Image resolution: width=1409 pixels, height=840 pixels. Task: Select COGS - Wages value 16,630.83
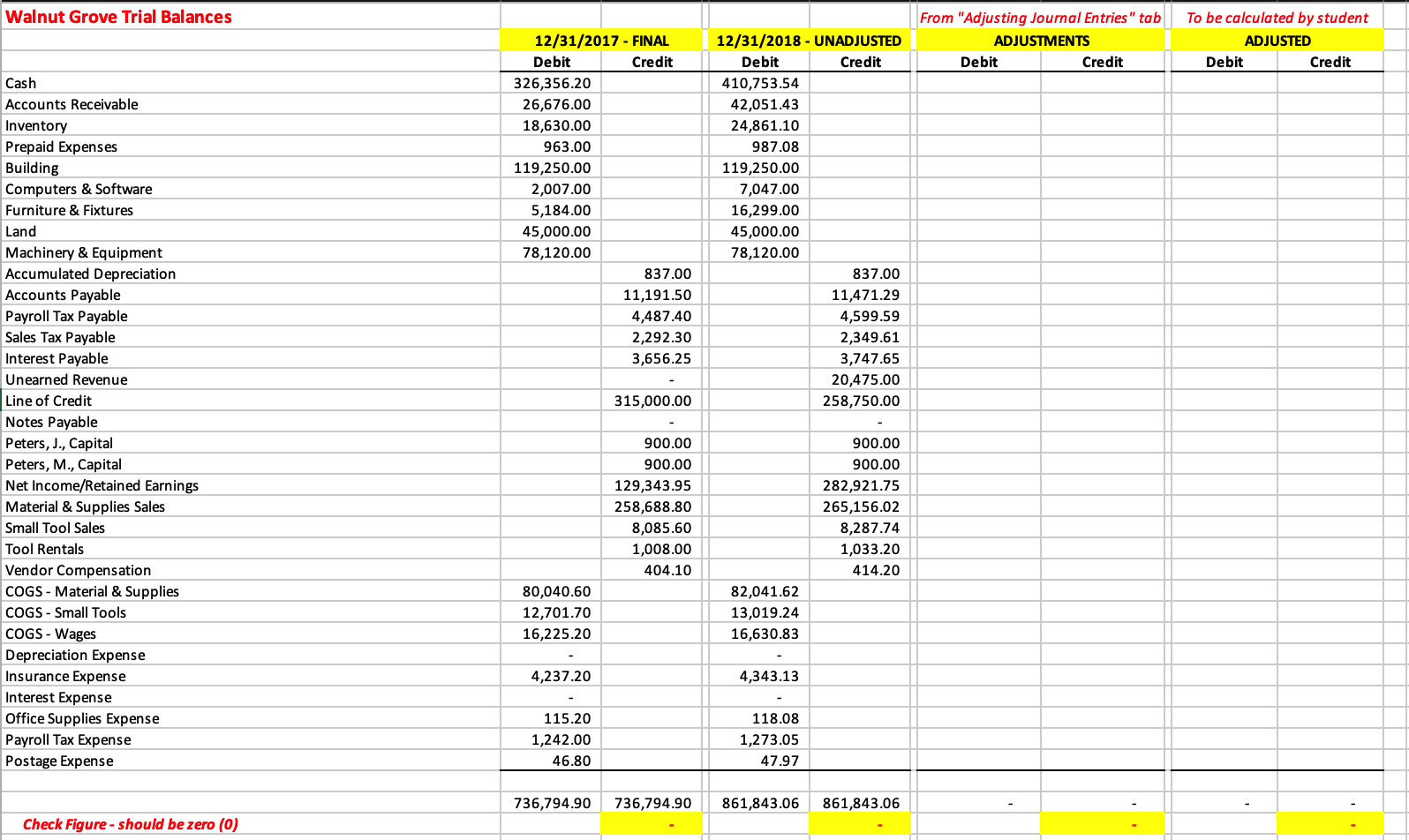(x=759, y=634)
